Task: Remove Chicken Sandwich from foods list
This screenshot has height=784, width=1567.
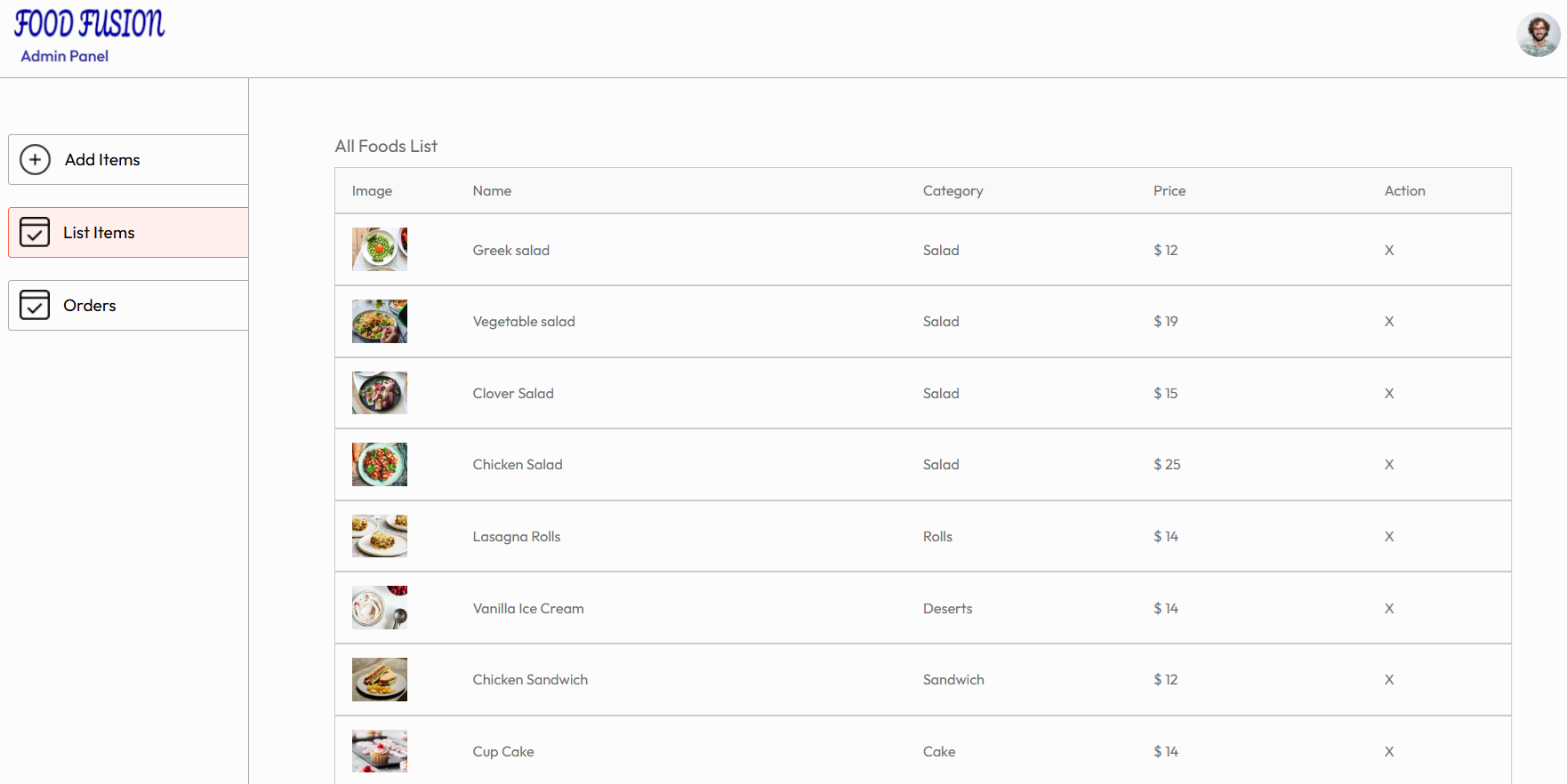Action: [1389, 680]
